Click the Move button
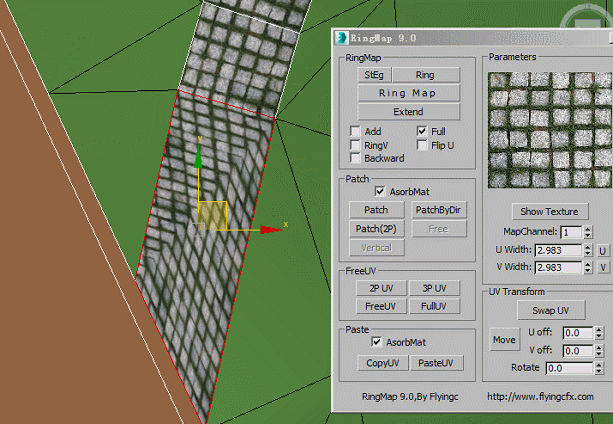613x424 pixels. click(x=504, y=340)
